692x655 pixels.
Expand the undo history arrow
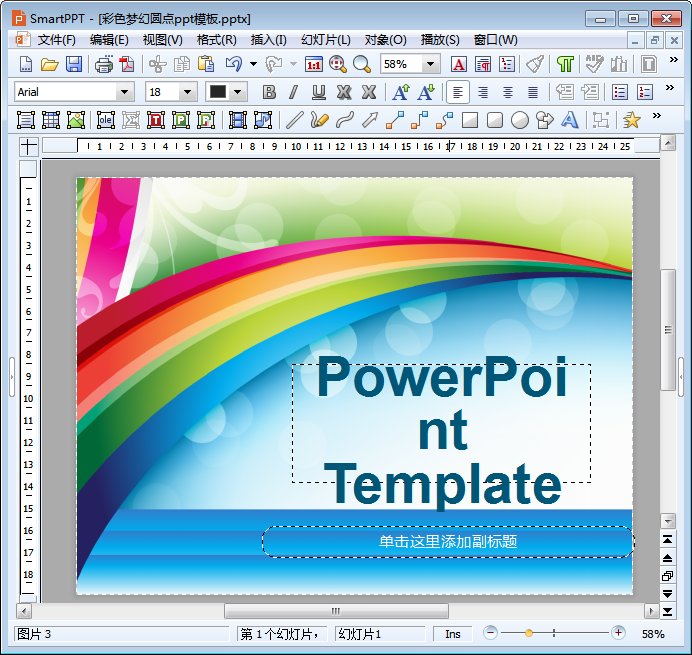click(253, 64)
